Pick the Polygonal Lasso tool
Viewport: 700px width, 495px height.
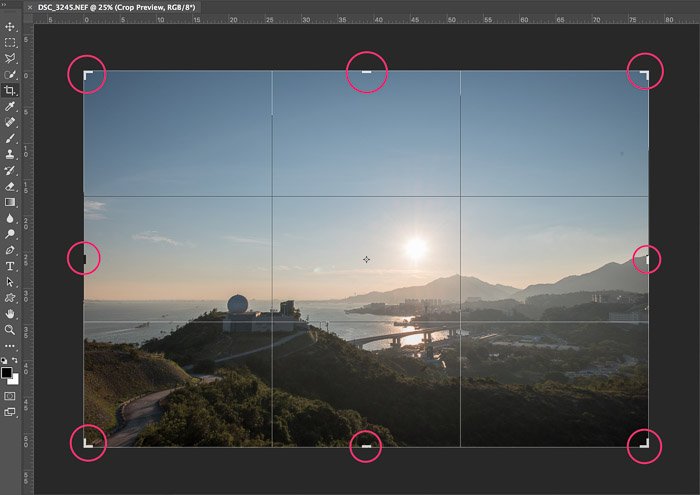[10, 58]
